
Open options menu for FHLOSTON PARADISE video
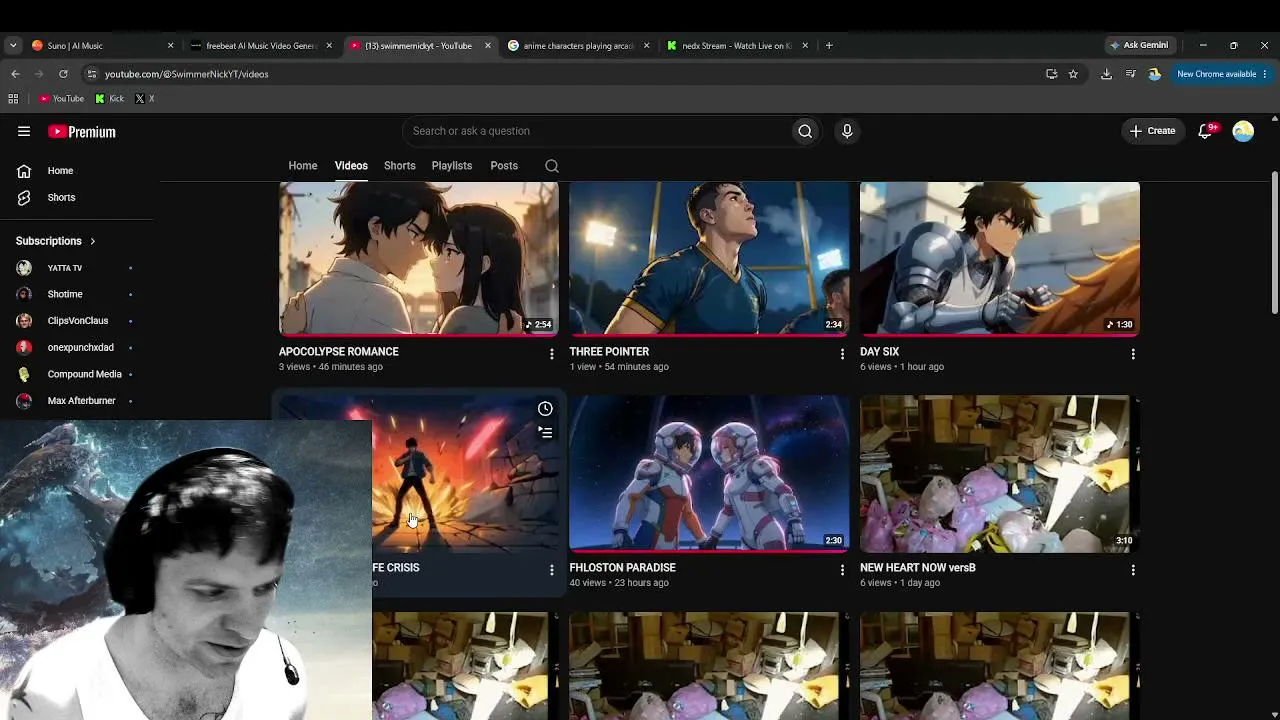[842, 570]
